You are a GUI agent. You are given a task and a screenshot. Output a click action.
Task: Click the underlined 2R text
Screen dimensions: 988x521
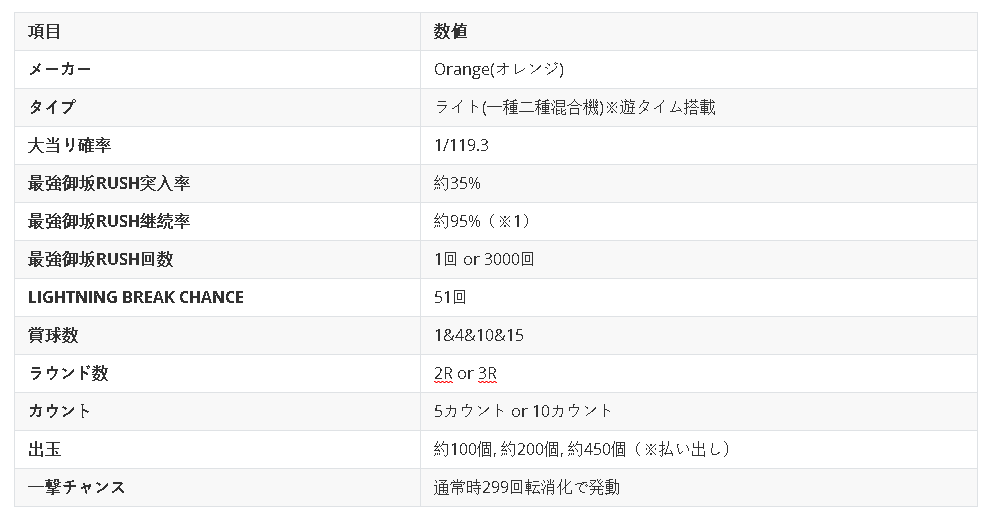click(444, 374)
